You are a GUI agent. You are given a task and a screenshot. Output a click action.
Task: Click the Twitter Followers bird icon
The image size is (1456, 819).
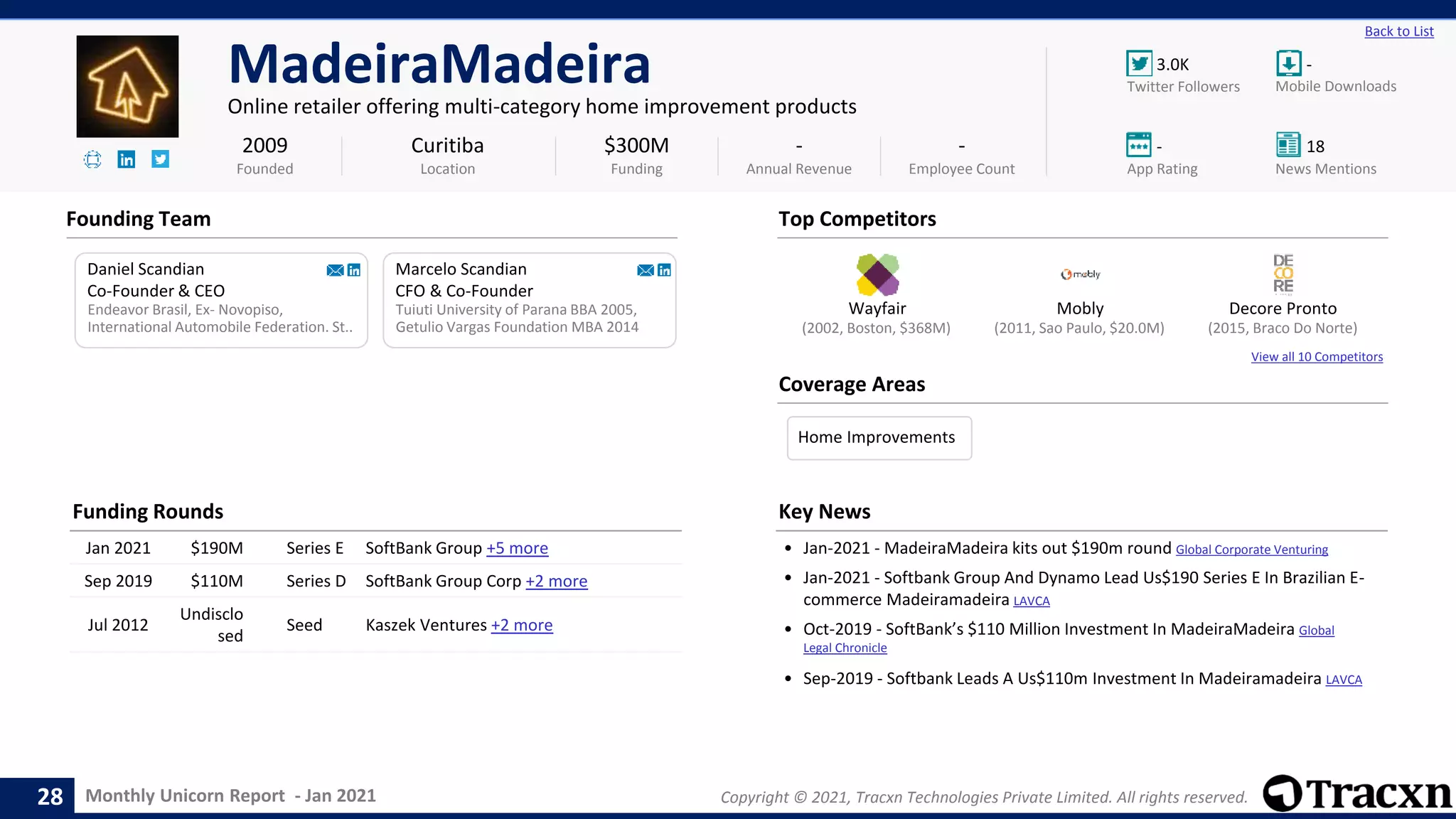pos(1139,63)
